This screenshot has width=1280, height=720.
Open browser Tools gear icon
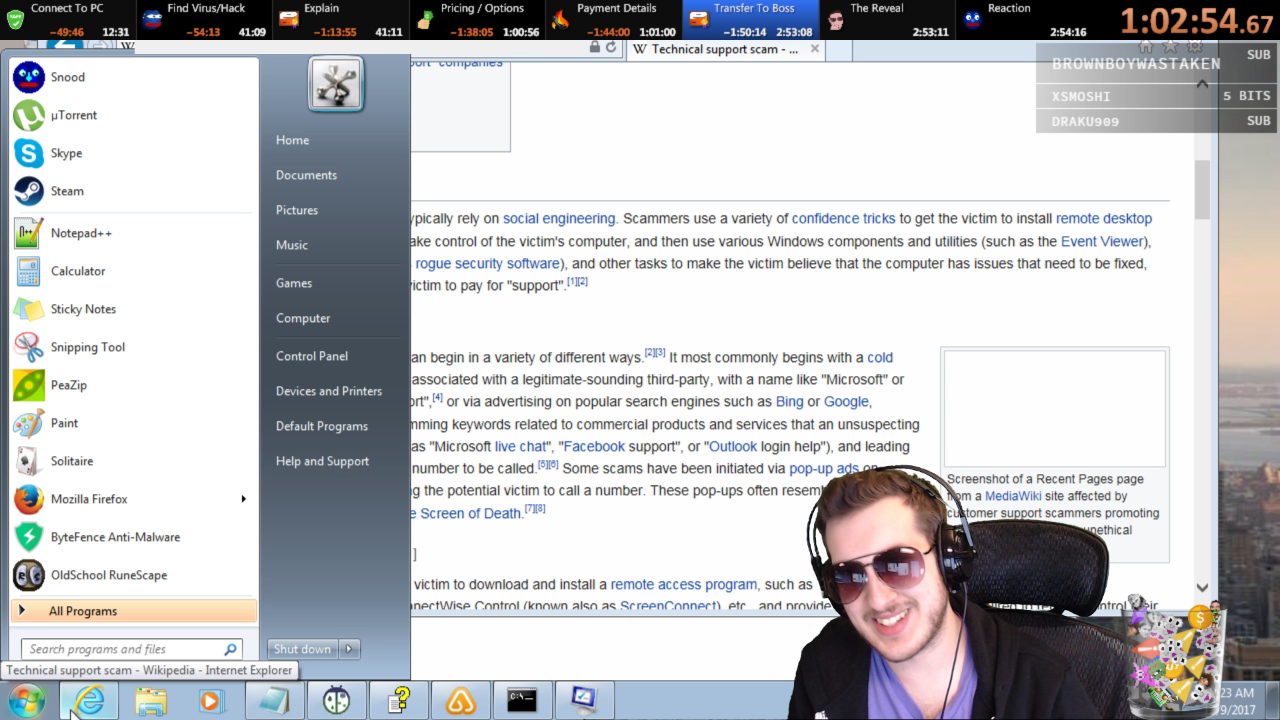click(x=1194, y=47)
